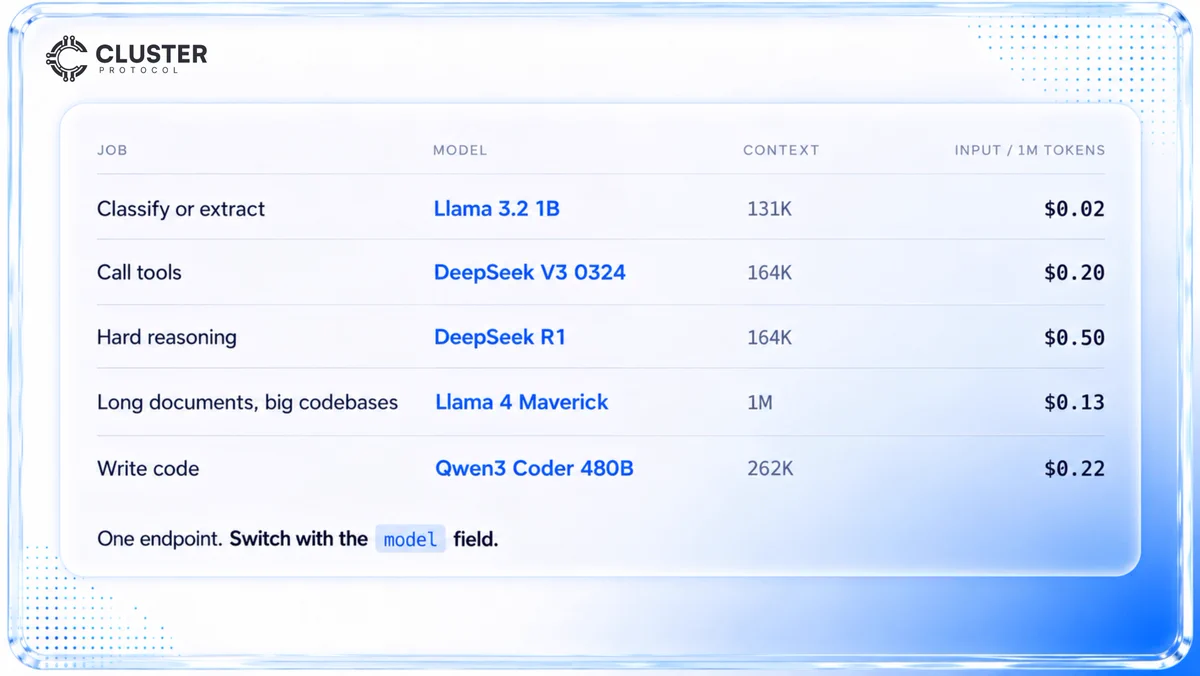Click the $0.13 price value
The width and height of the screenshot is (1200, 676).
pos(1074,402)
